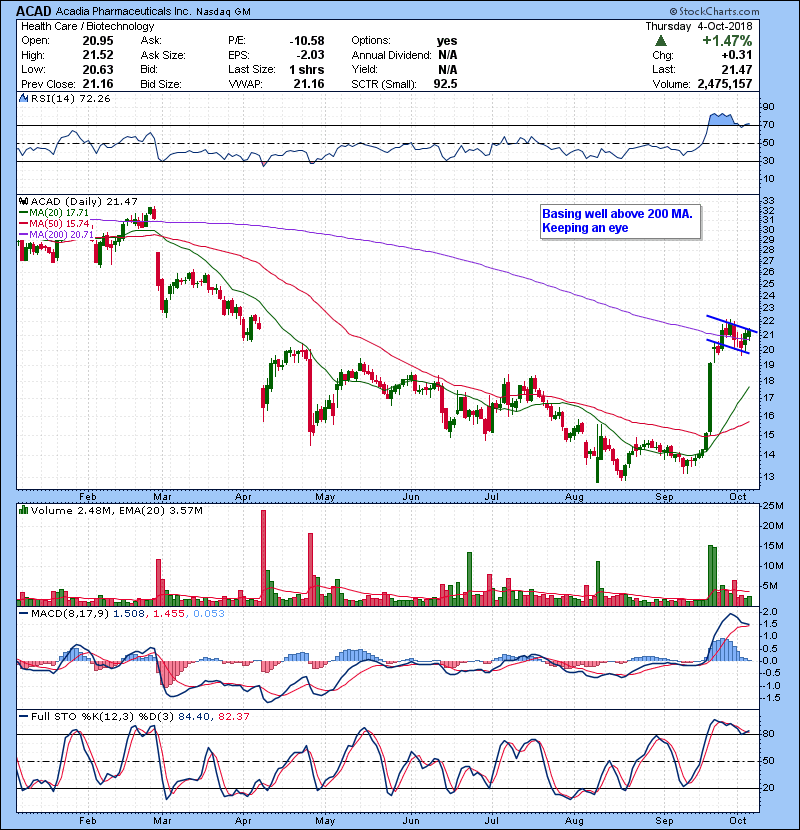Click the SCTR (Small) value 92.5
The image size is (800, 830).
[x=445, y=84]
